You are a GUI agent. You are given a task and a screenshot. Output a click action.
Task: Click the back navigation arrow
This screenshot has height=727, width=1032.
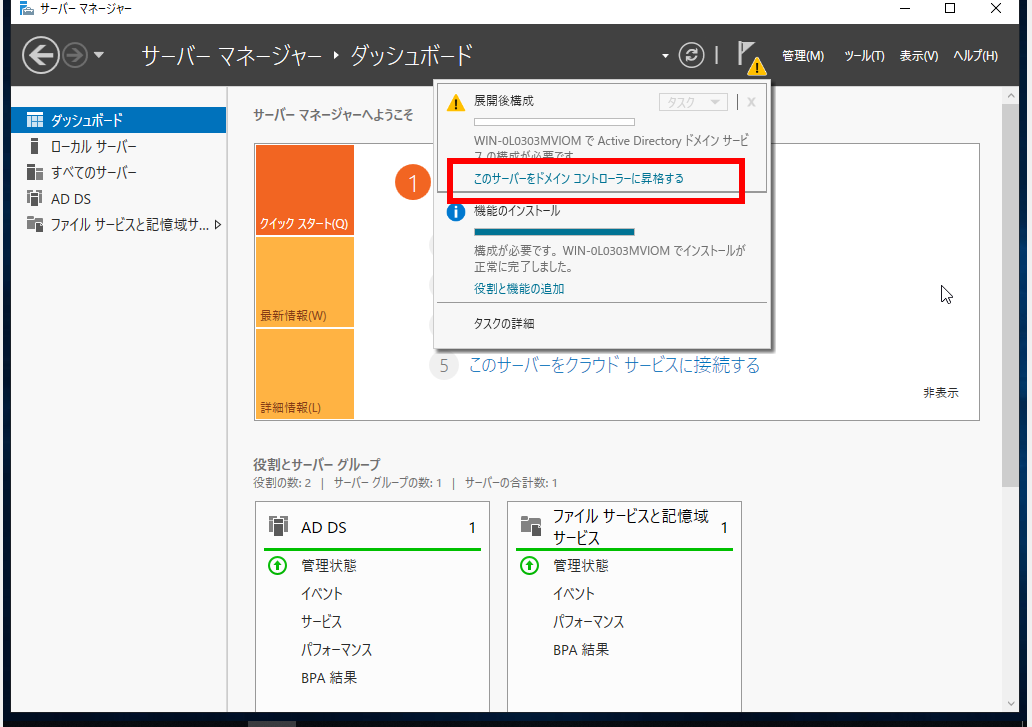pyautogui.click(x=41, y=55)
